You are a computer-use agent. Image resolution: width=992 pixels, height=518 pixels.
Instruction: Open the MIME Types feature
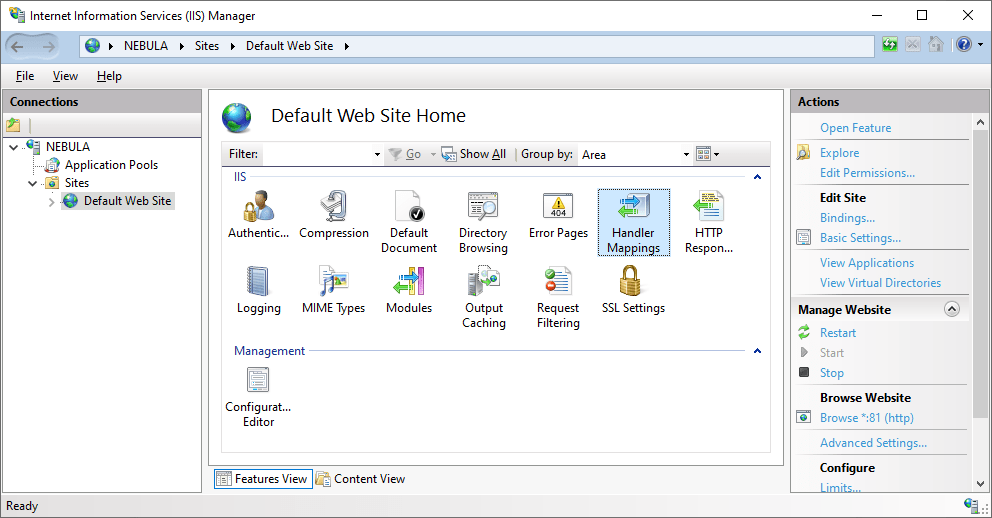click(333, 290)
